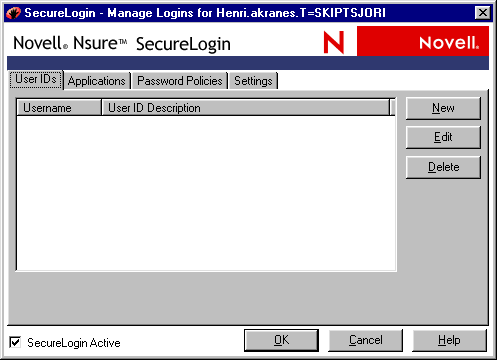
Task: Go to the Settings tab
Action: 253,81
